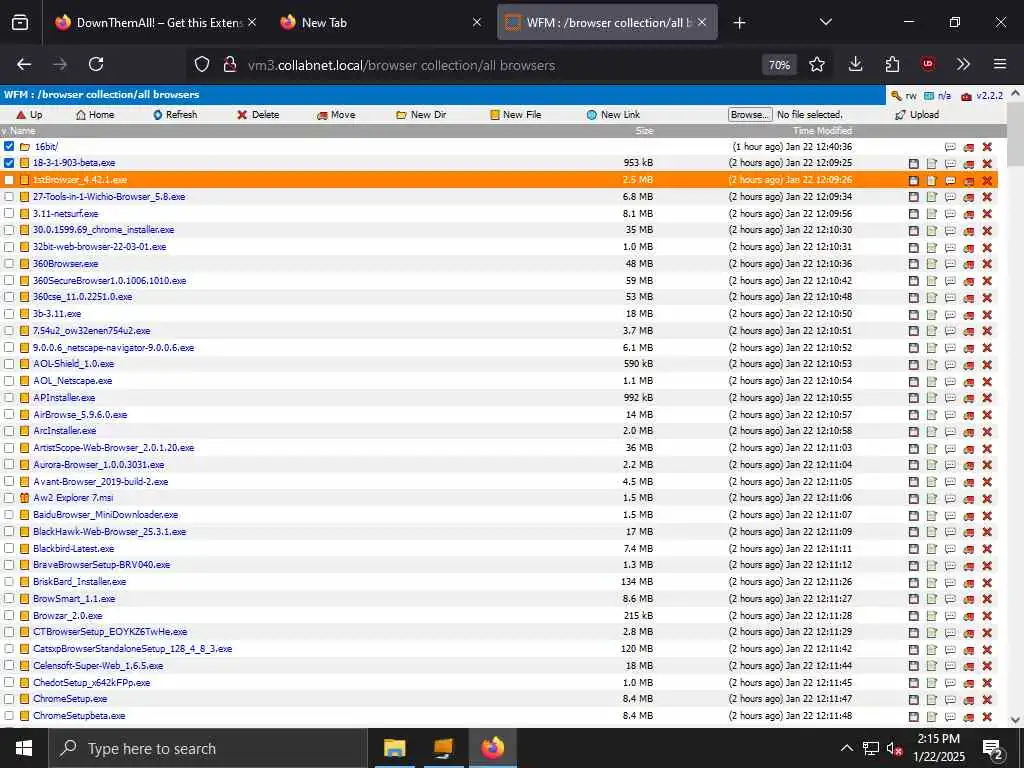Reload the page with the refresh arrow
This screenshot has width=1024, height=768.
[x=96, y=64]
